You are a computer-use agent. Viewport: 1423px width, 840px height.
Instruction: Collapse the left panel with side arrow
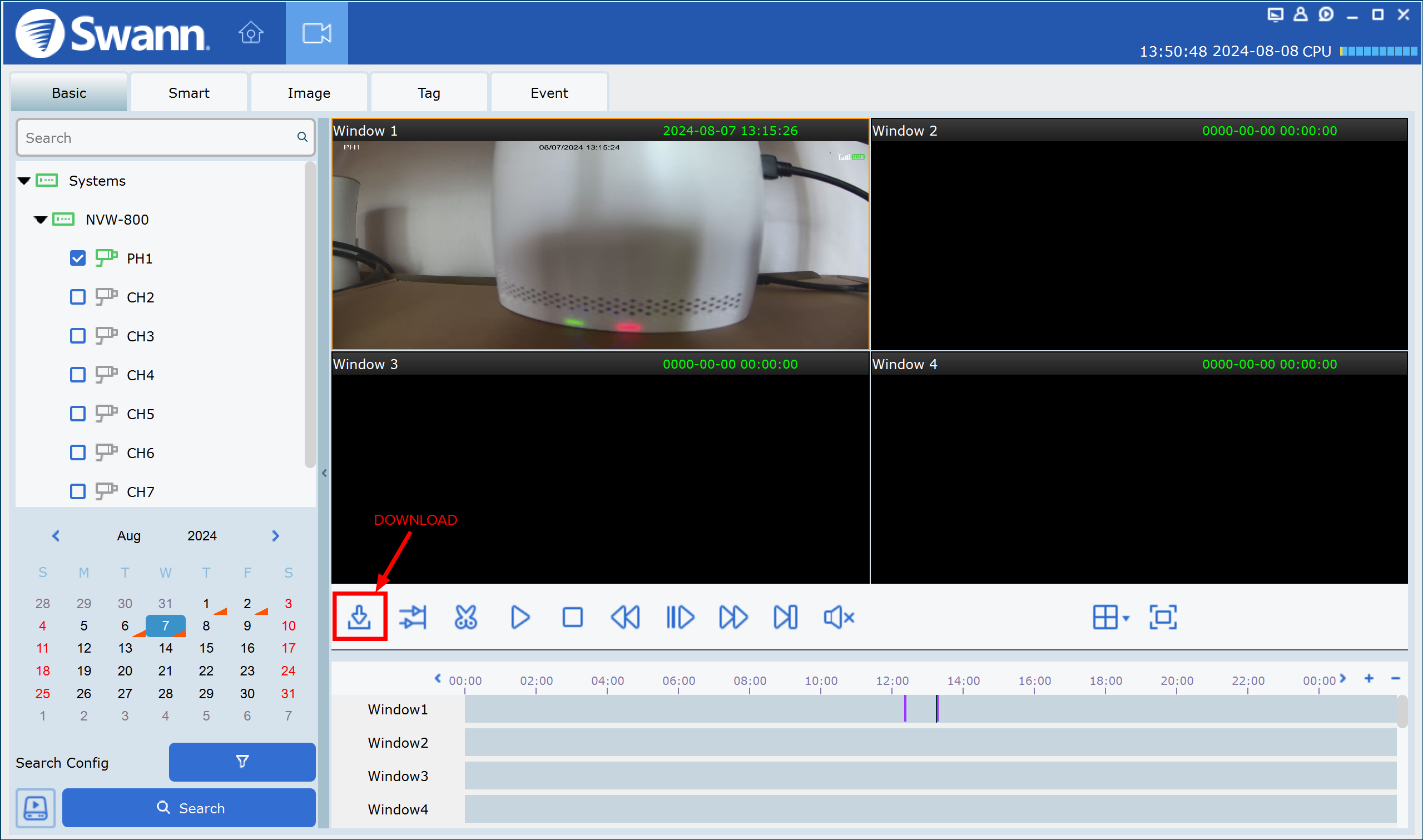click(x=324, y=473)
